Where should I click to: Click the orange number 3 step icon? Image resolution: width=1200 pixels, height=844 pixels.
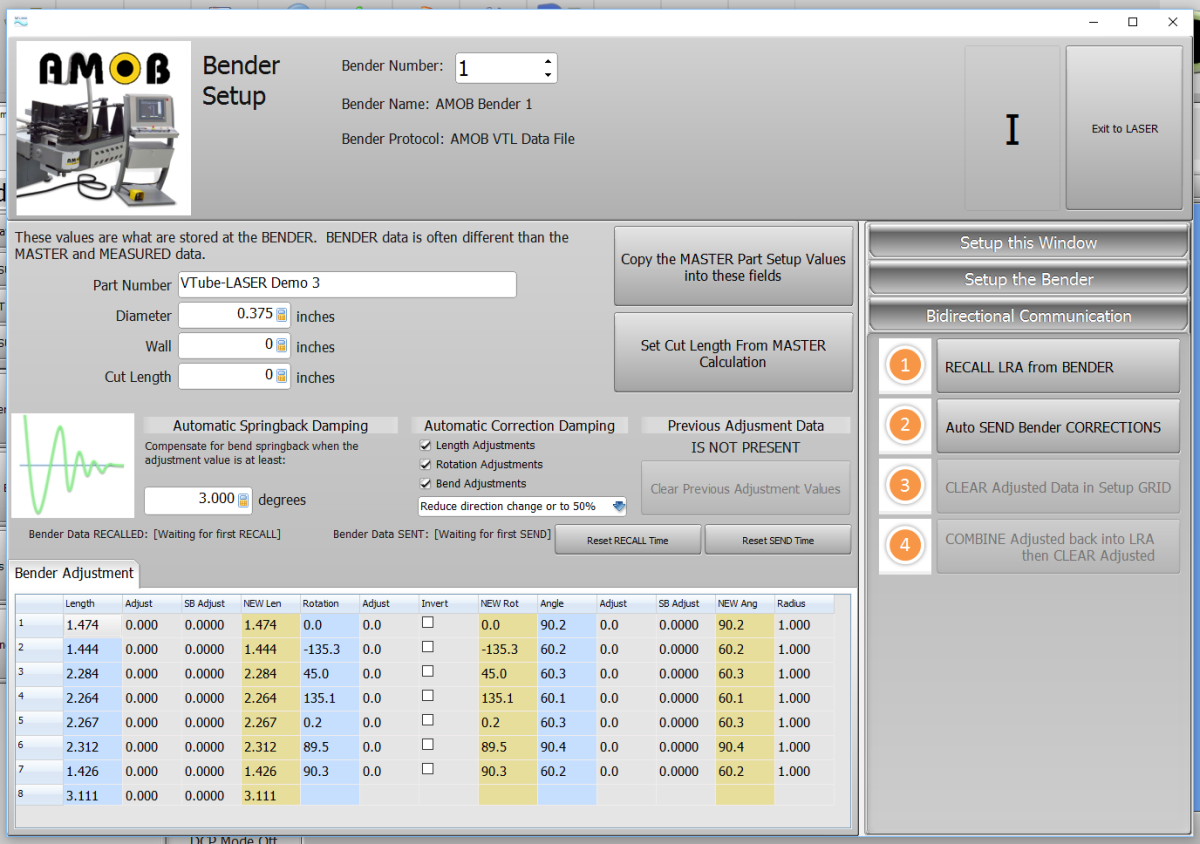905,486
